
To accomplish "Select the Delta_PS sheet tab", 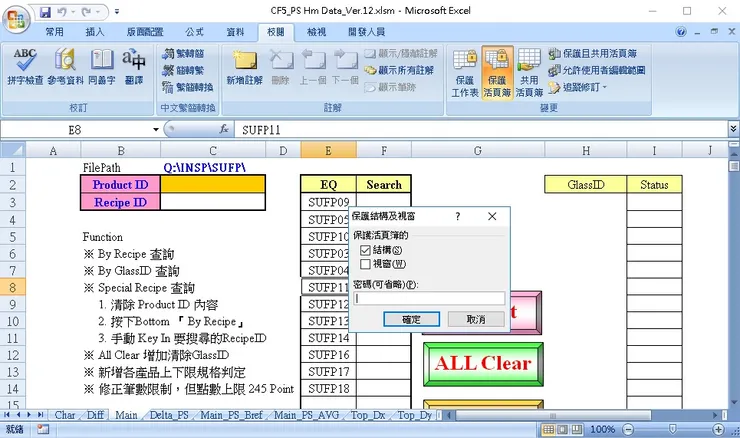I will click(x=169, y=415).
